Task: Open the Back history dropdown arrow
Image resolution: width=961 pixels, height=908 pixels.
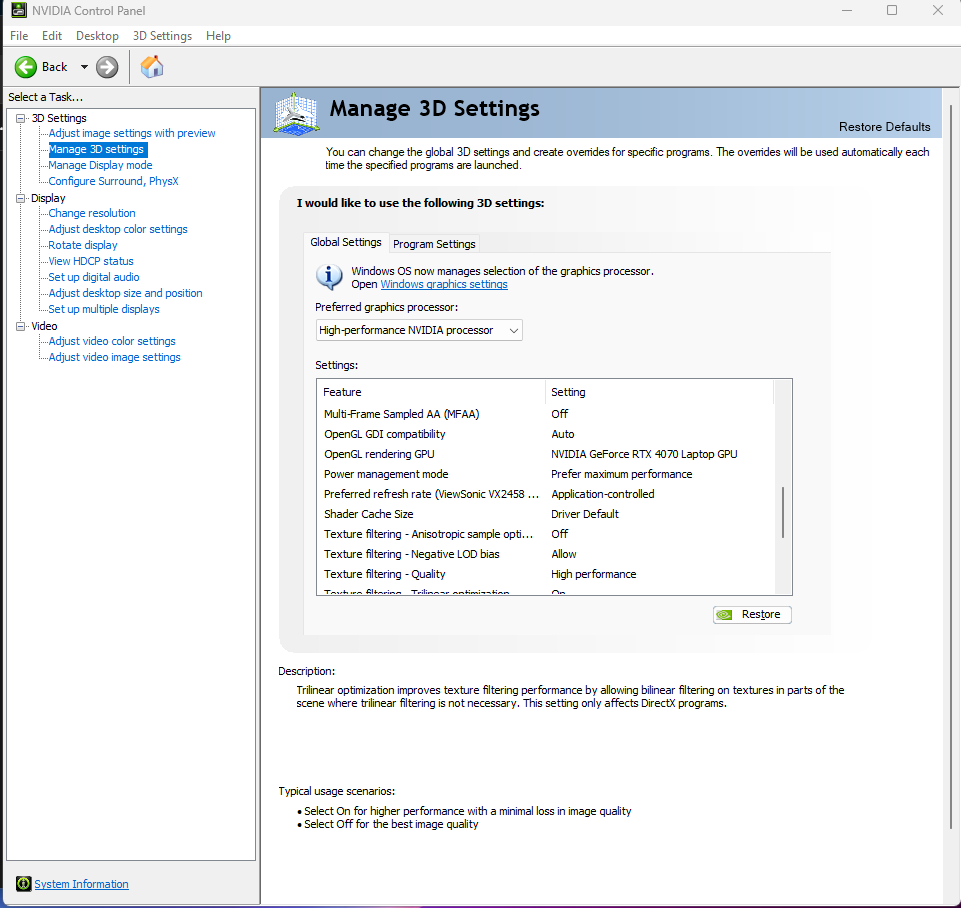Action: point(84,67)
